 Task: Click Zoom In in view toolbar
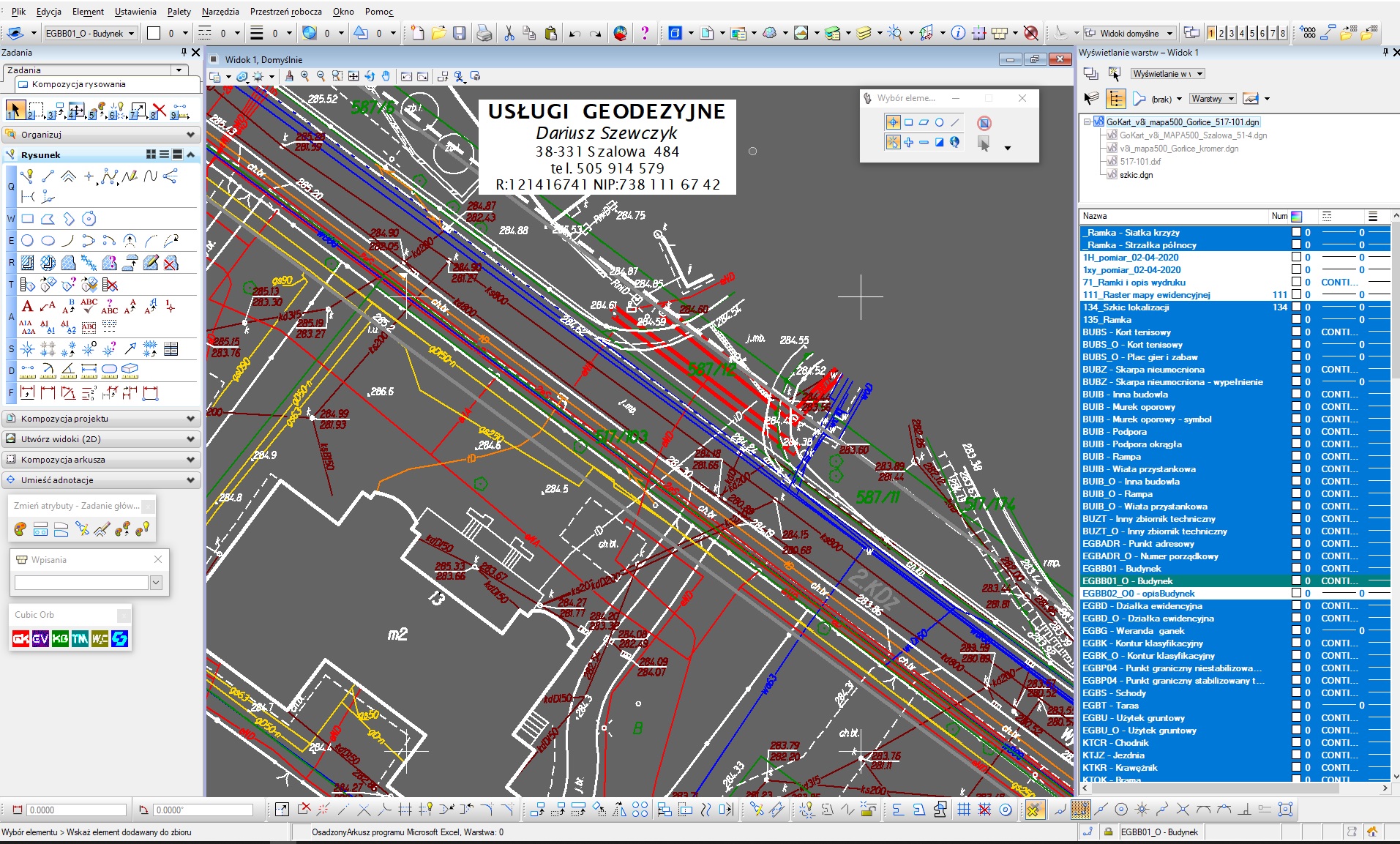(x=305, y=76)
